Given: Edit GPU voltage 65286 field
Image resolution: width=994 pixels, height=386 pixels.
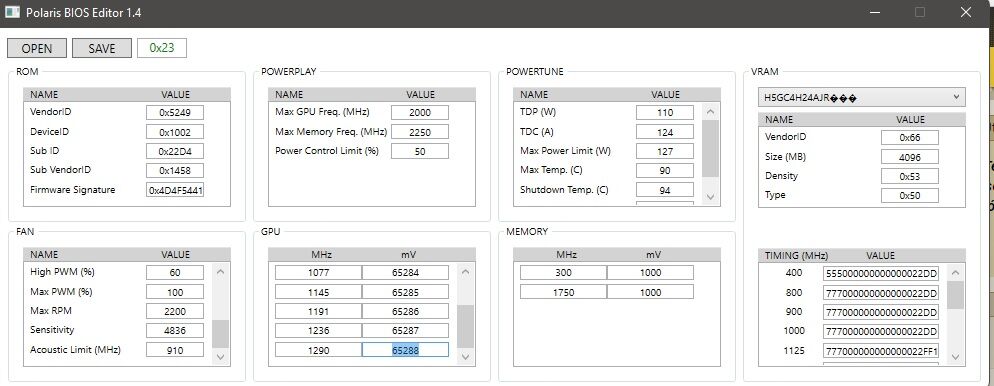Looking at the screenshot, I should point(405,311).
